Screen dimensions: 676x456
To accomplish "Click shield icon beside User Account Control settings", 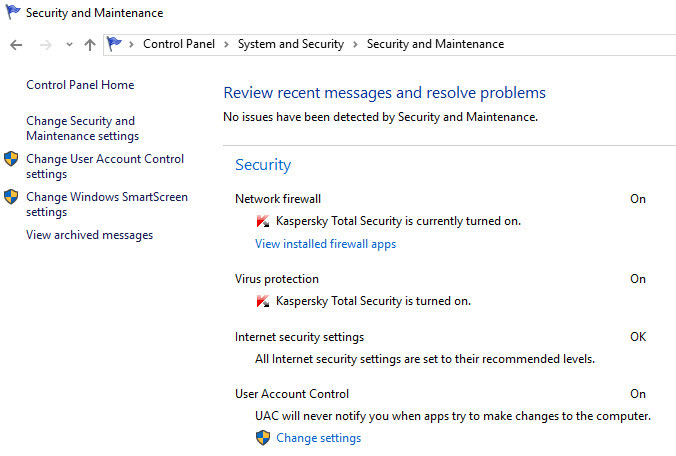I will point(11,159).
